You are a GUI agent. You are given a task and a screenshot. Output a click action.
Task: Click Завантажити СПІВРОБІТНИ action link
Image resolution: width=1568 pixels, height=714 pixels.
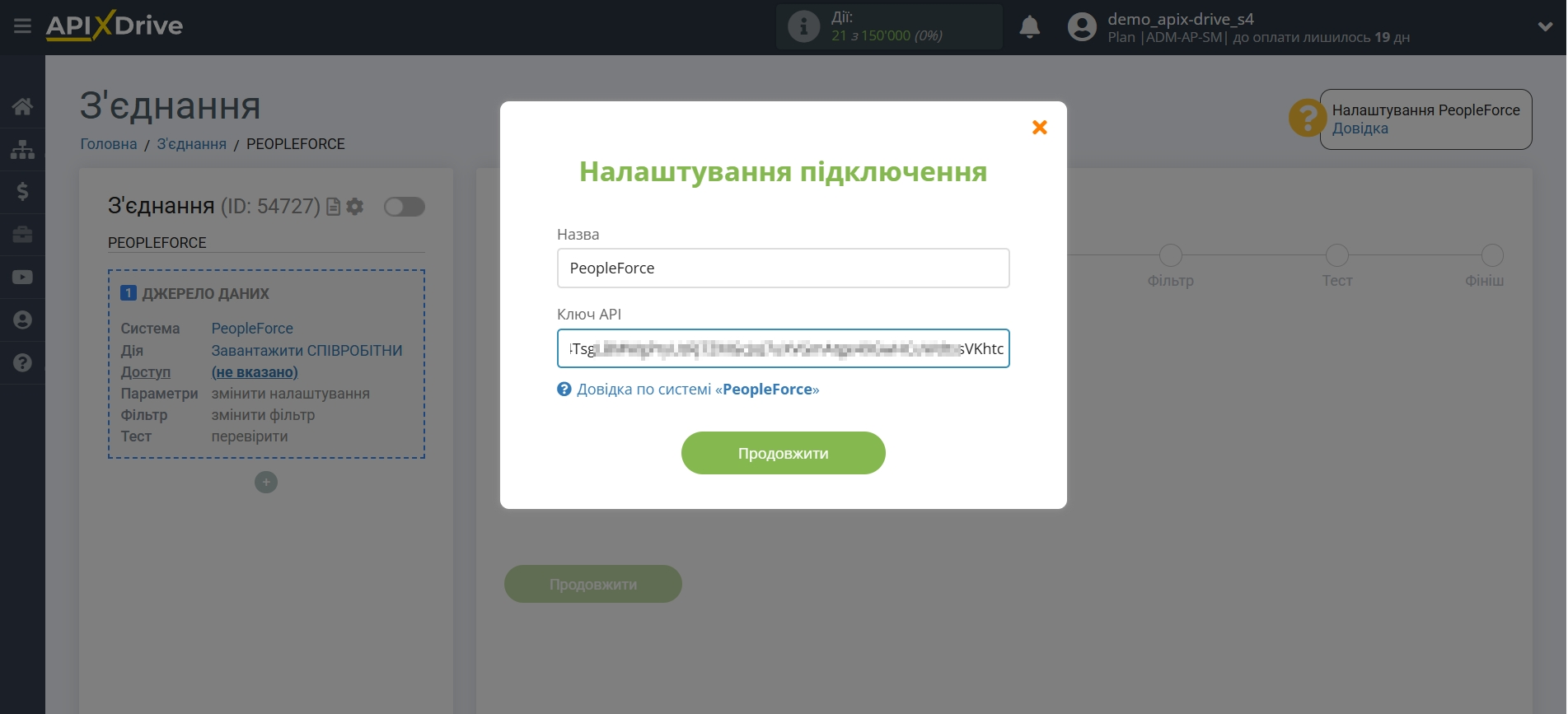tap(307, 351)
